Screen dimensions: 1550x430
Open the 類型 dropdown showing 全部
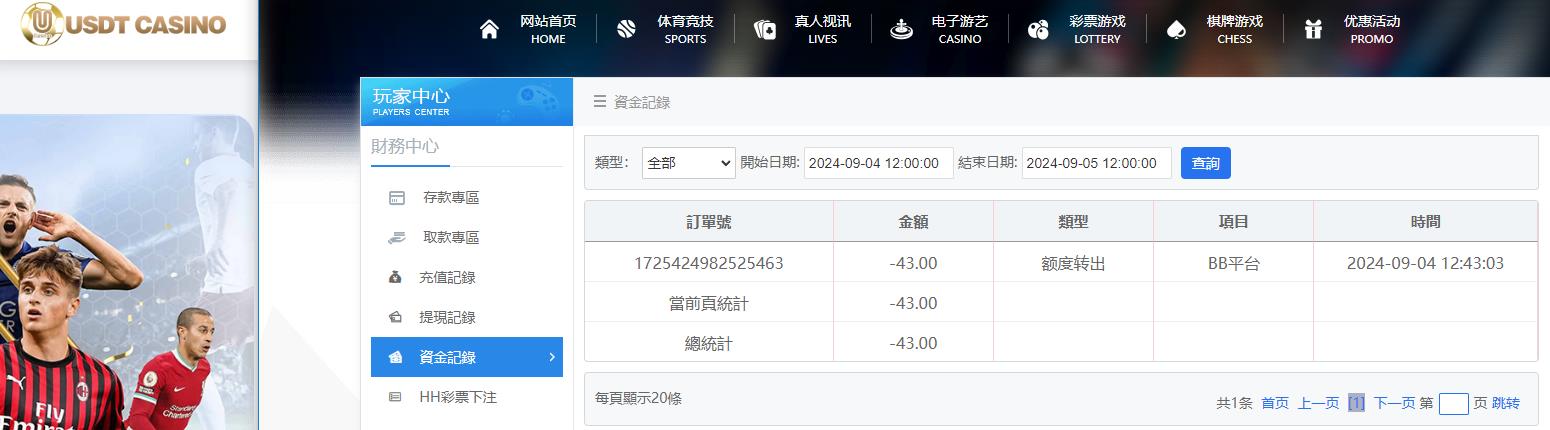[x=688, y=163]
